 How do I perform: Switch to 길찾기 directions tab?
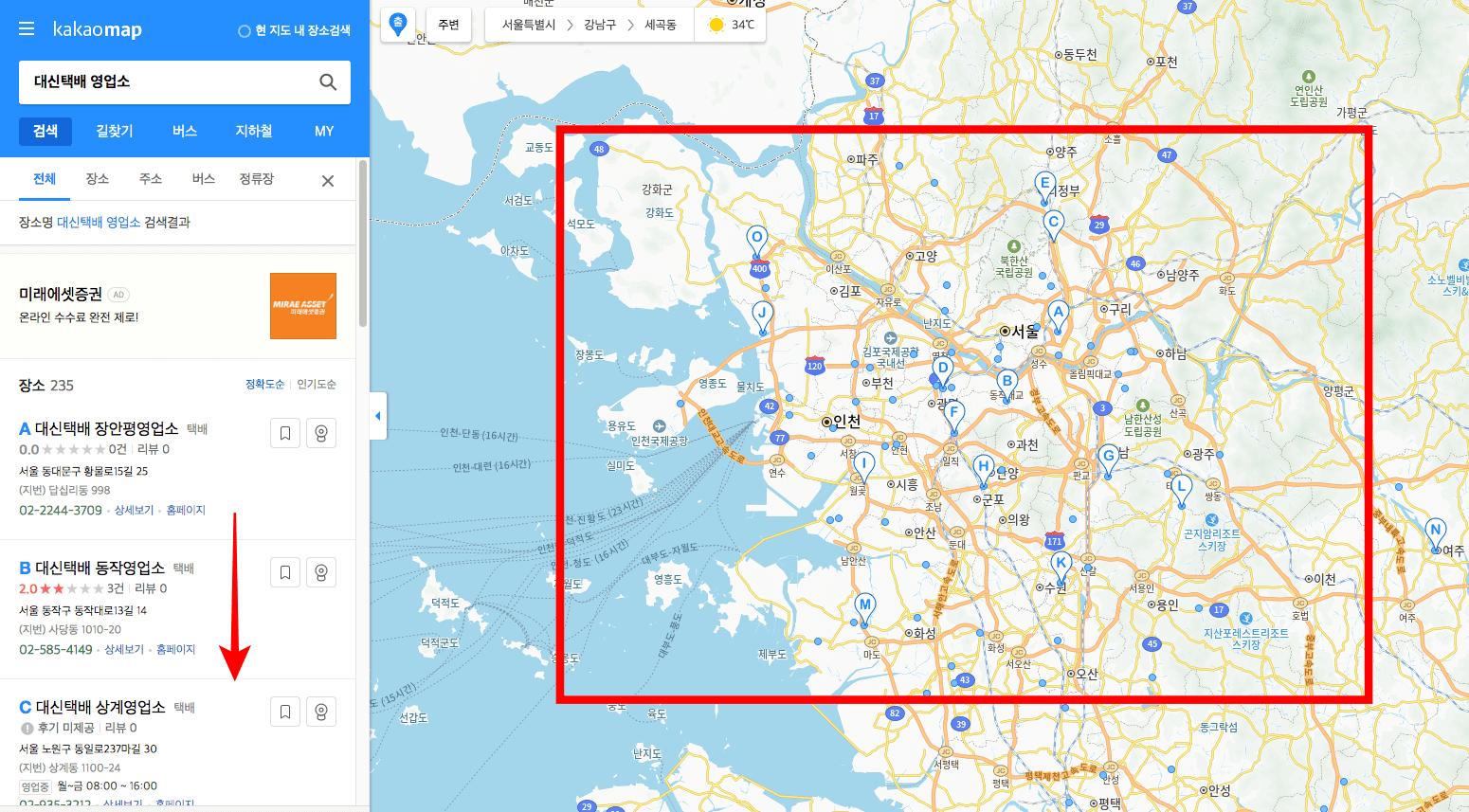coord(115,131)
